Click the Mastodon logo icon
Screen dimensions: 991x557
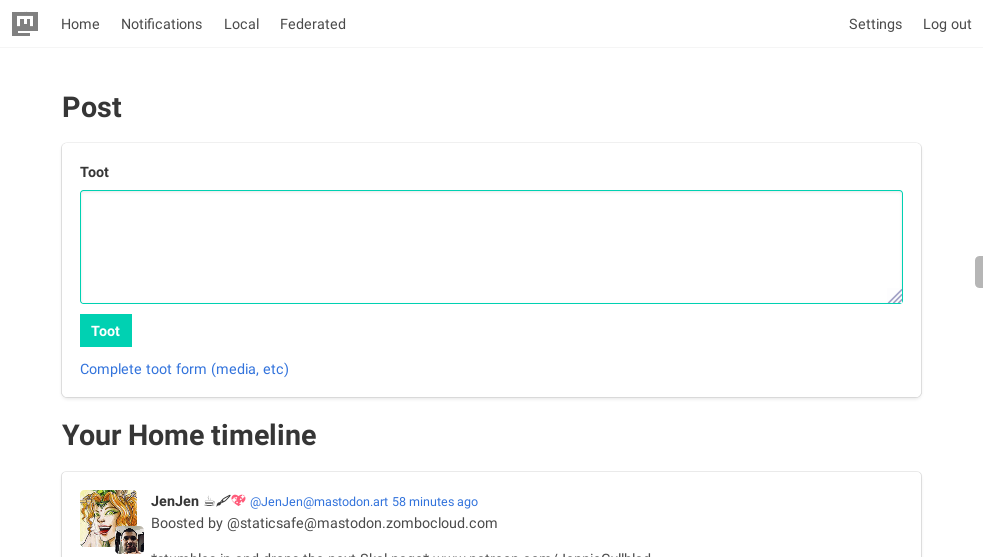(25, 24)
